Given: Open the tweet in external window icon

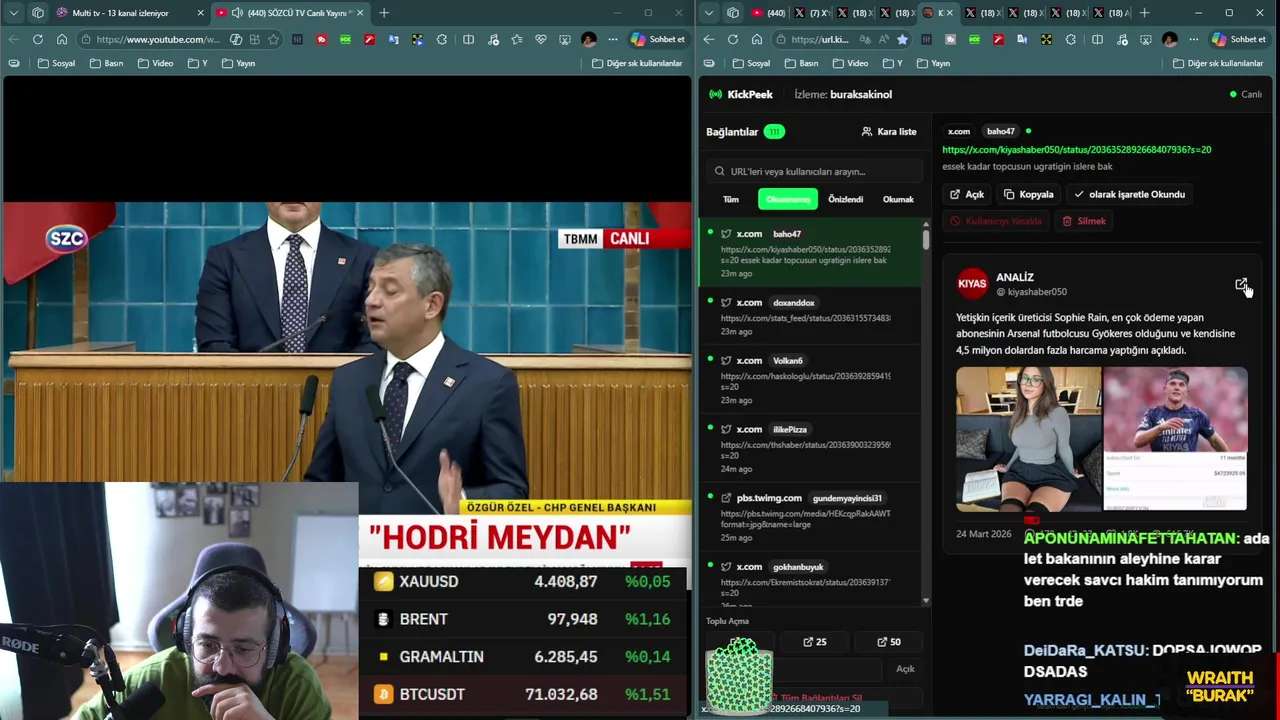Looking at the screenshot, I should 1241,285.
